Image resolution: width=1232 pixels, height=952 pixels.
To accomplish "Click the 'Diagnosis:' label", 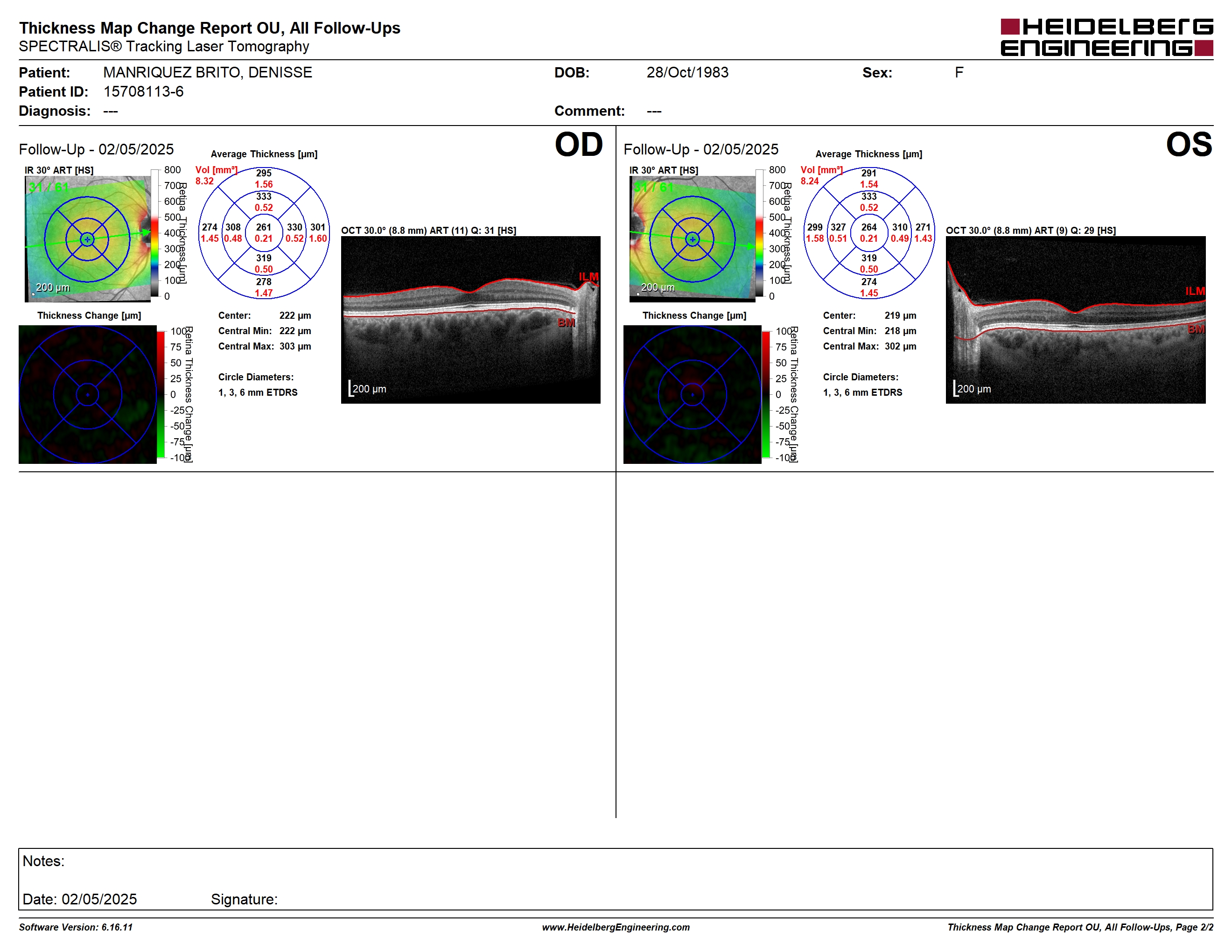I will [x=54, y=111].
